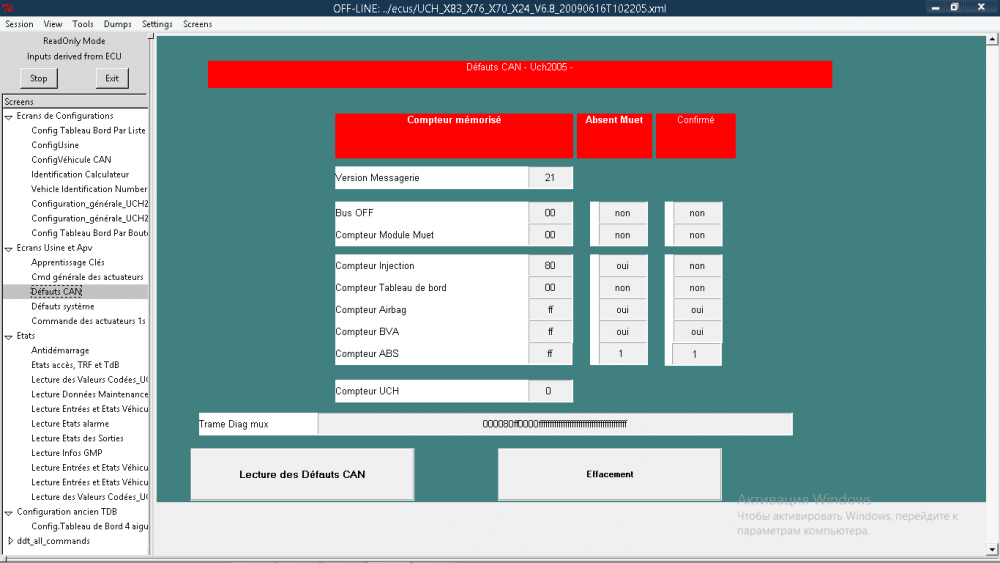The image size is (1000, 563).
Task: Click Lecture des Défauts CAN button
Action: click(302, 474)
